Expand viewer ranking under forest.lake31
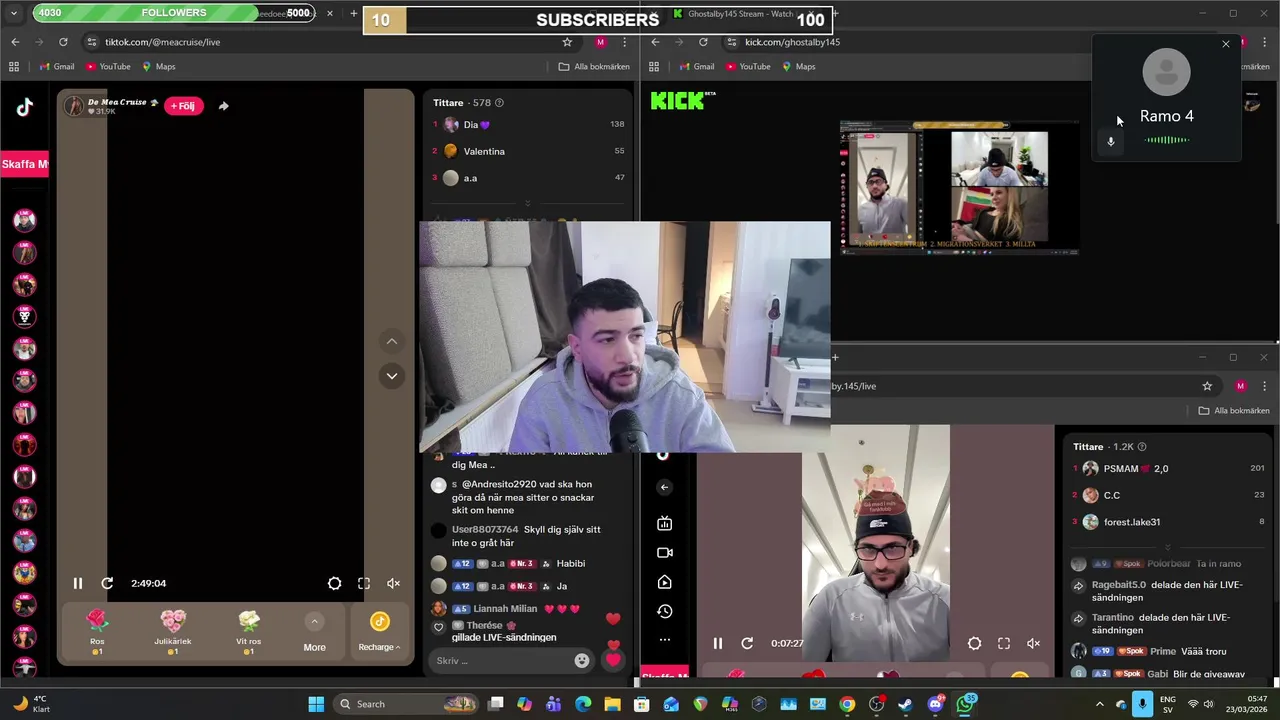Viewport: 1280px width, 720px height. click(x=1167, y=547)
